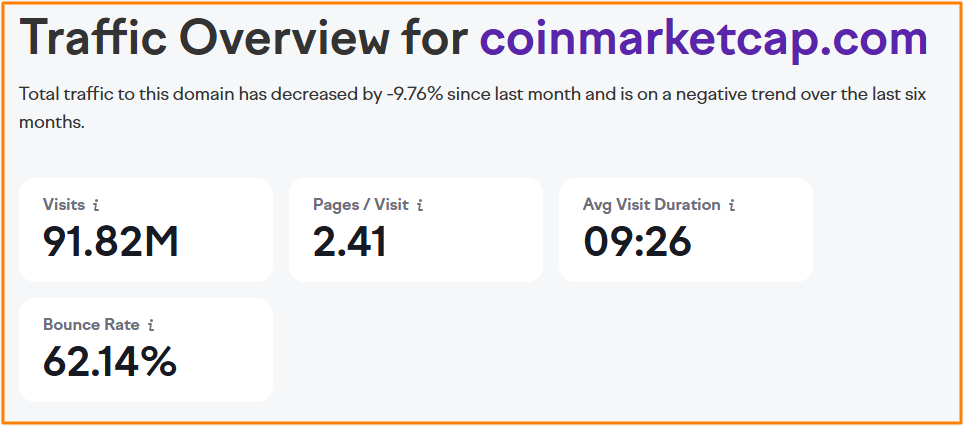This screenshot has height=426, width=963.
Task: Select the Pages / Visit label text
Action: pyautogui.click(x=361, y=204)
